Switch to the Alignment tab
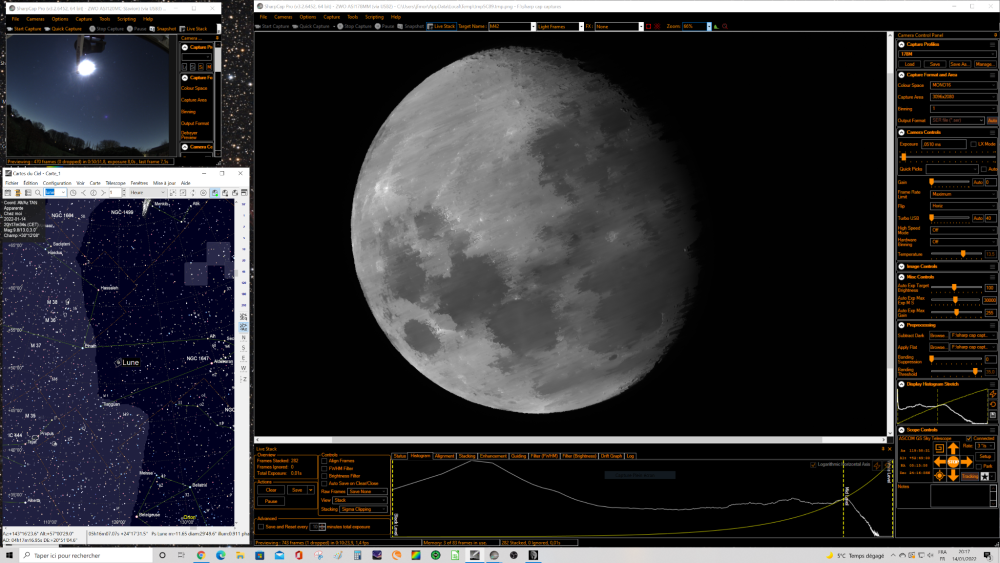The image size is (1000, 563). [445, 456]
